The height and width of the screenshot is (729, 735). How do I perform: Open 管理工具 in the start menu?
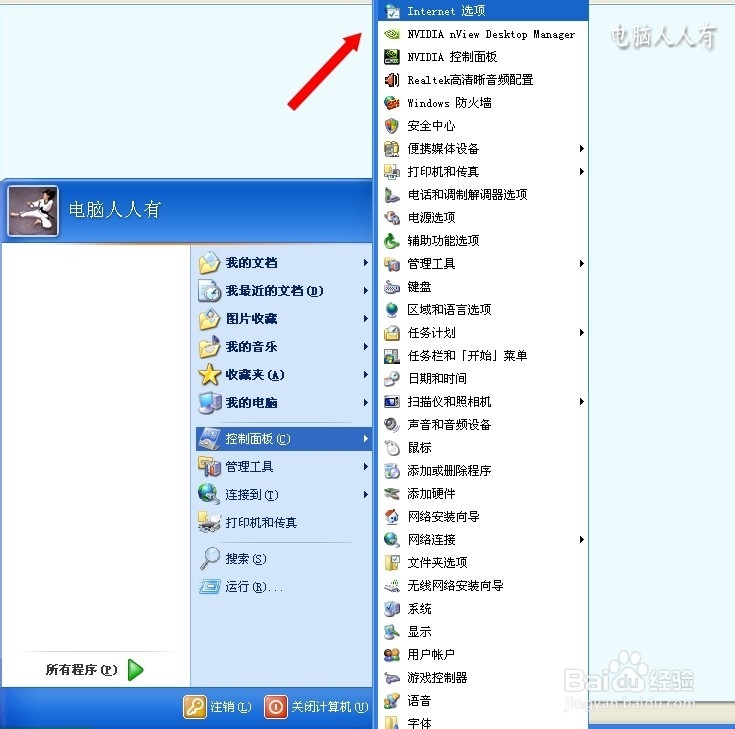[x=284, y=466]
